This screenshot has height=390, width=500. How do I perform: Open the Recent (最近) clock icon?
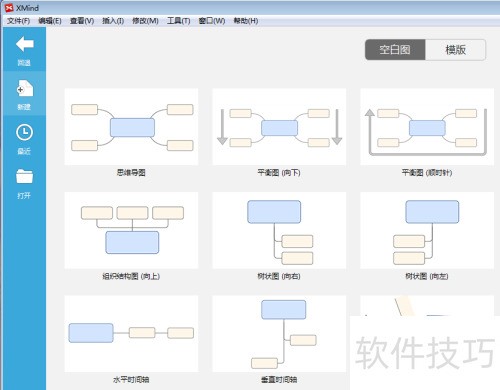click(x=24, y=132)
